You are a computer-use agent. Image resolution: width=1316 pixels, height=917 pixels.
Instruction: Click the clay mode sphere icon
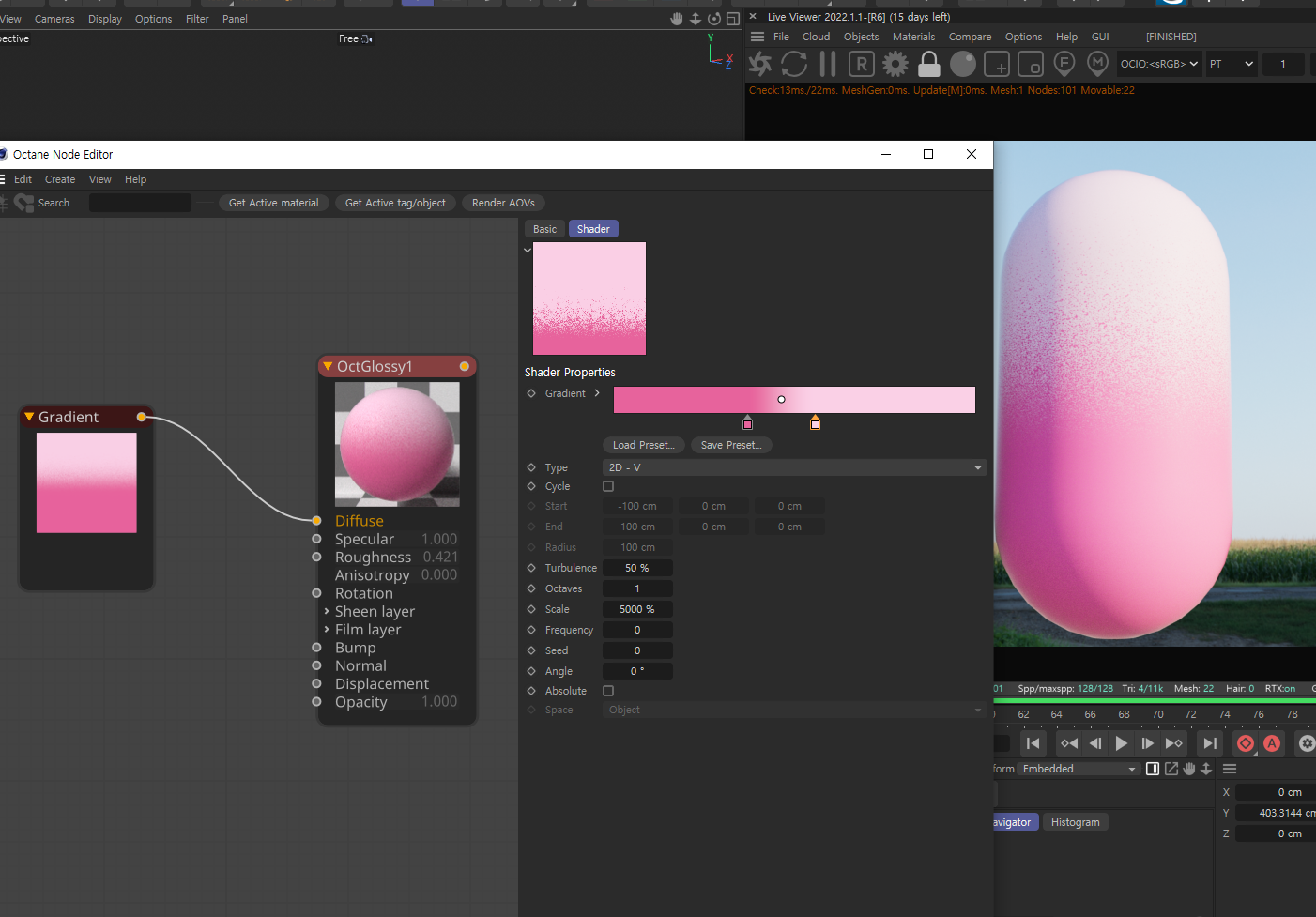[963, 64]
